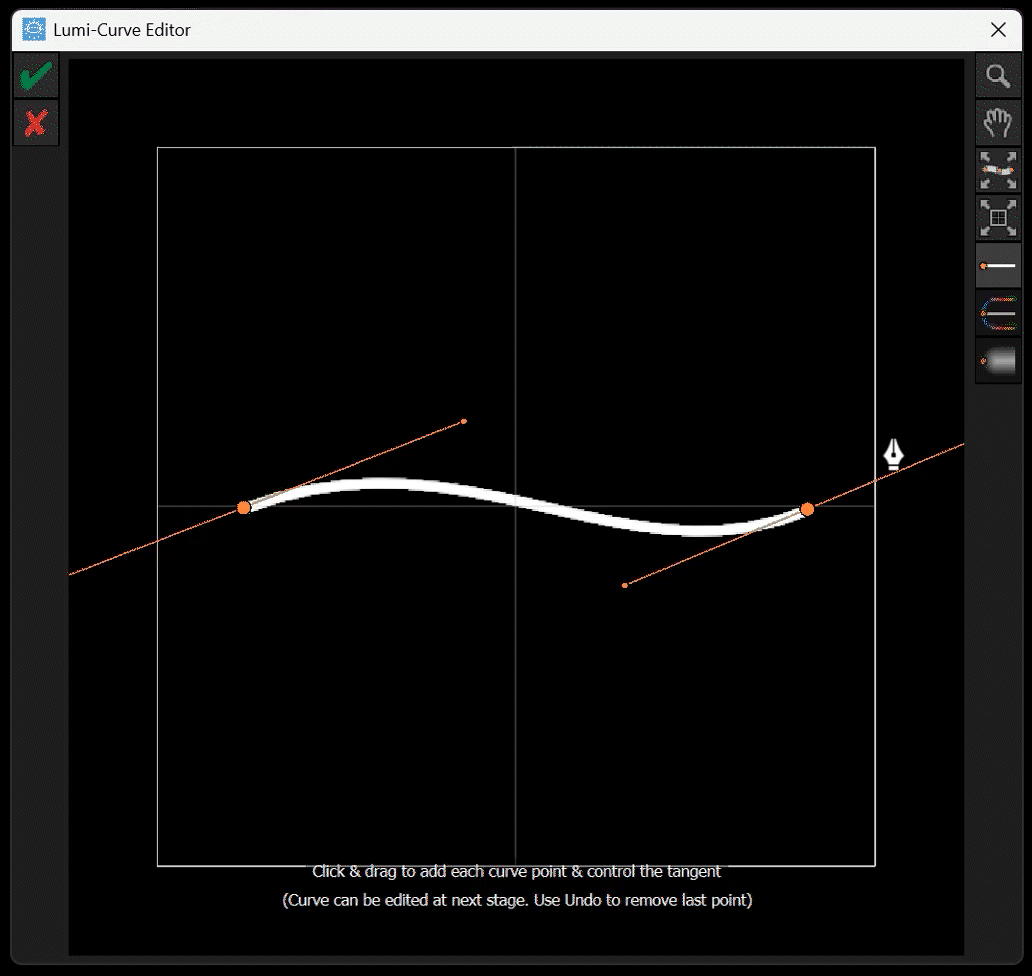Confirm the curve with the green checkmark
1032x976 pixels.
35,74
